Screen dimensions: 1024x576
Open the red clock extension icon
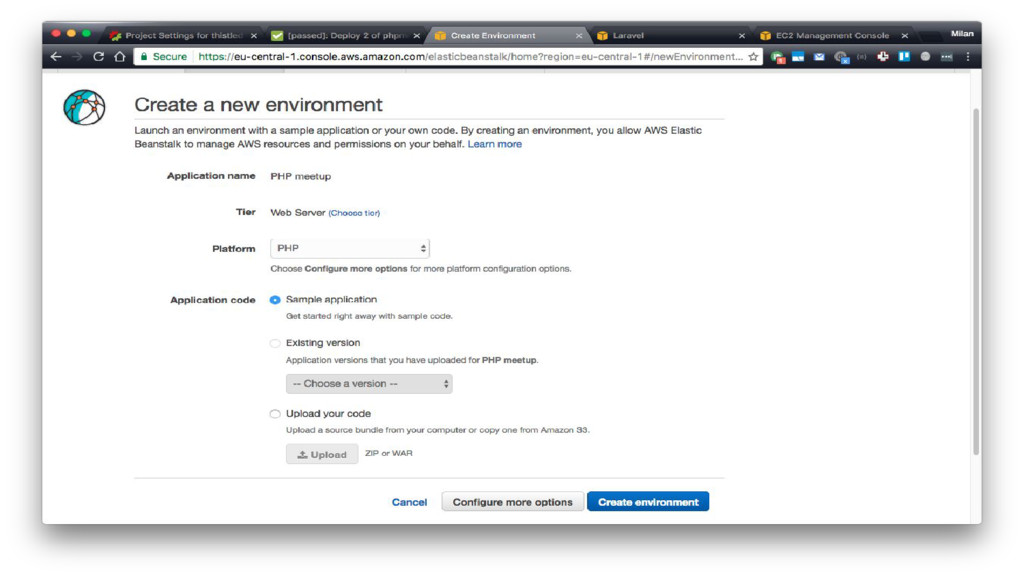tap(883, 57)
